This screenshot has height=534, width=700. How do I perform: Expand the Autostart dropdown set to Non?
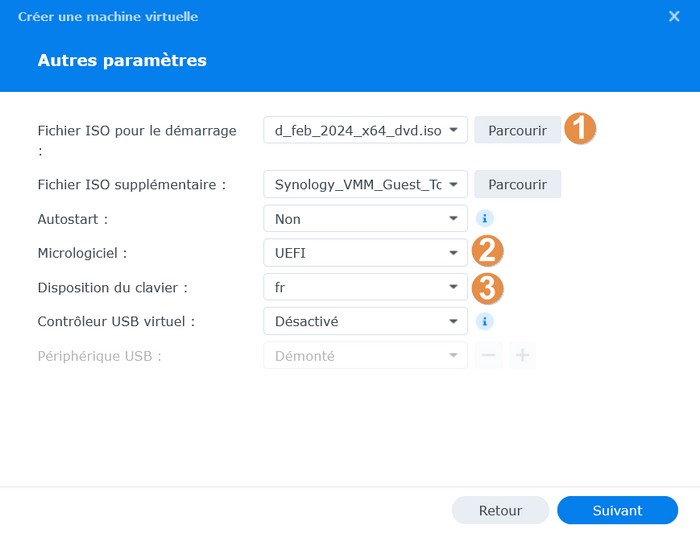click(x=365, y=218)
